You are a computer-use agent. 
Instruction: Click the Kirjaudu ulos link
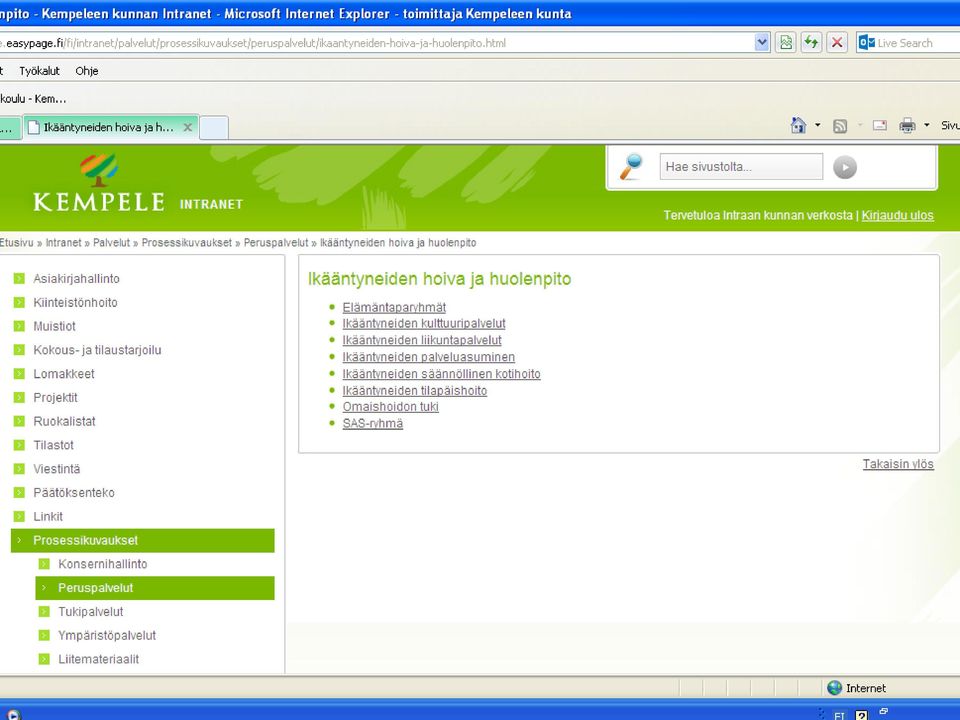click(x=898, y=216)
